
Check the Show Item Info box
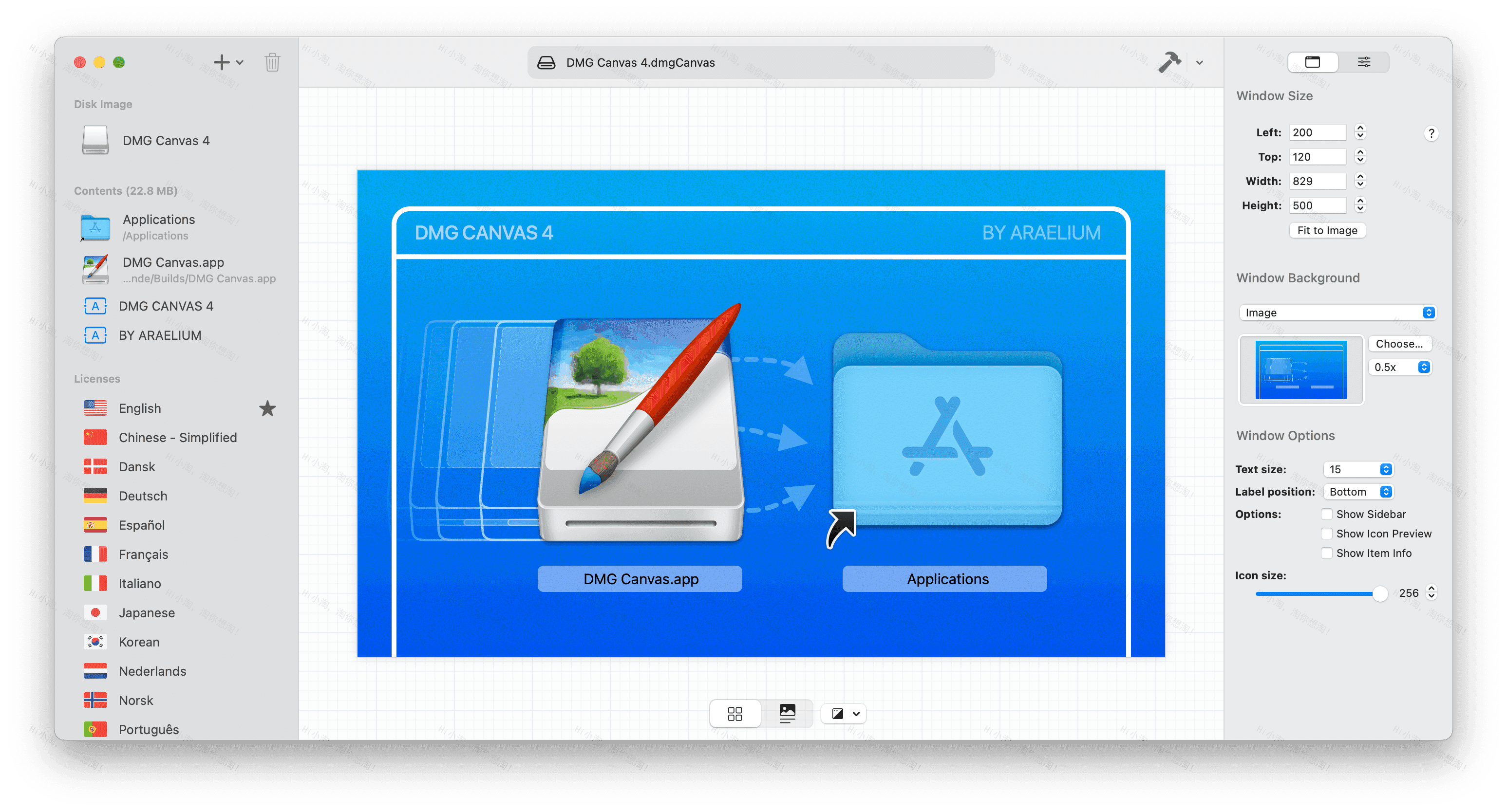1326,553
